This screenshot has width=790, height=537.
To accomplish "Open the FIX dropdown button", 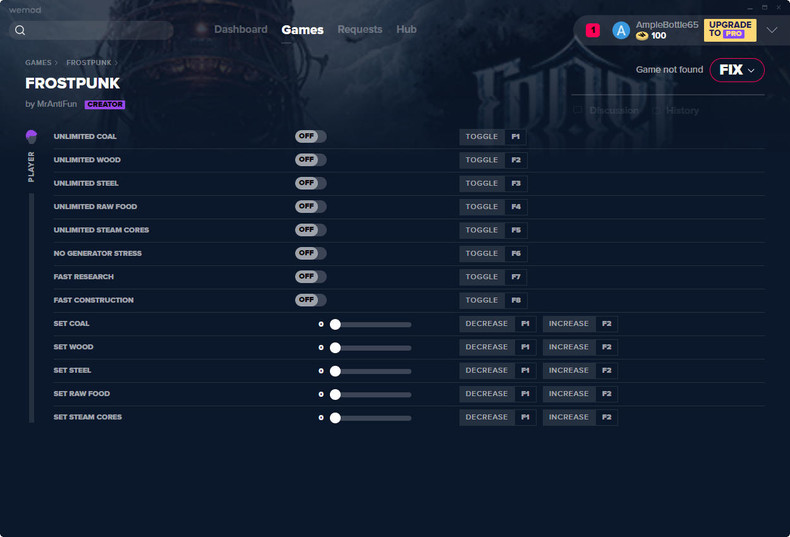I will click(x=737, y=70).
